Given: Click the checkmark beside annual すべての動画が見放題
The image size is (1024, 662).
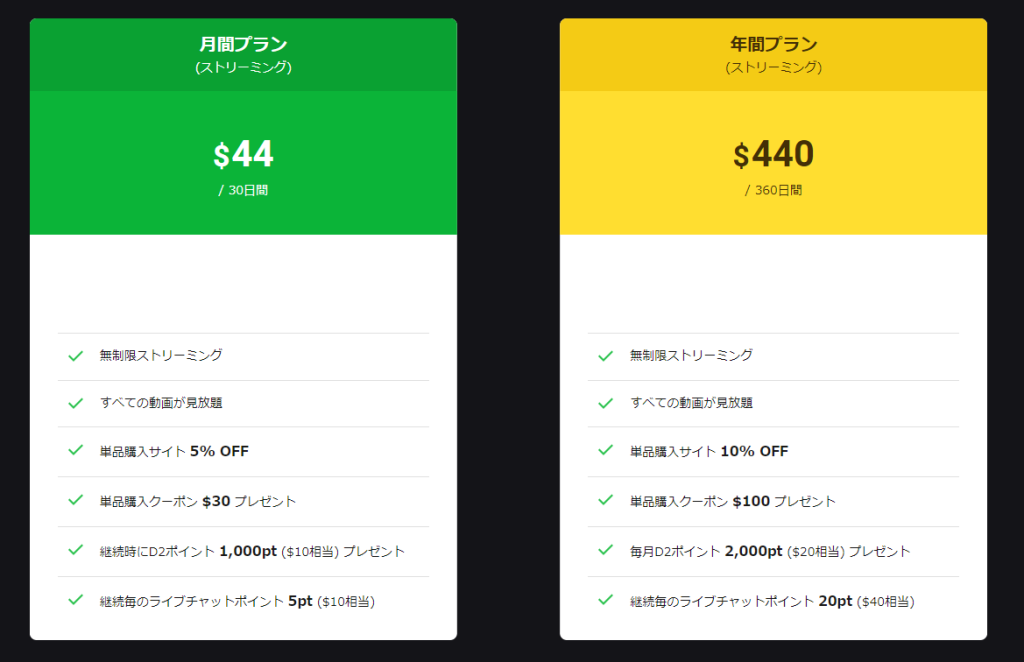Looking at the screenshot, I should (605, 403).
